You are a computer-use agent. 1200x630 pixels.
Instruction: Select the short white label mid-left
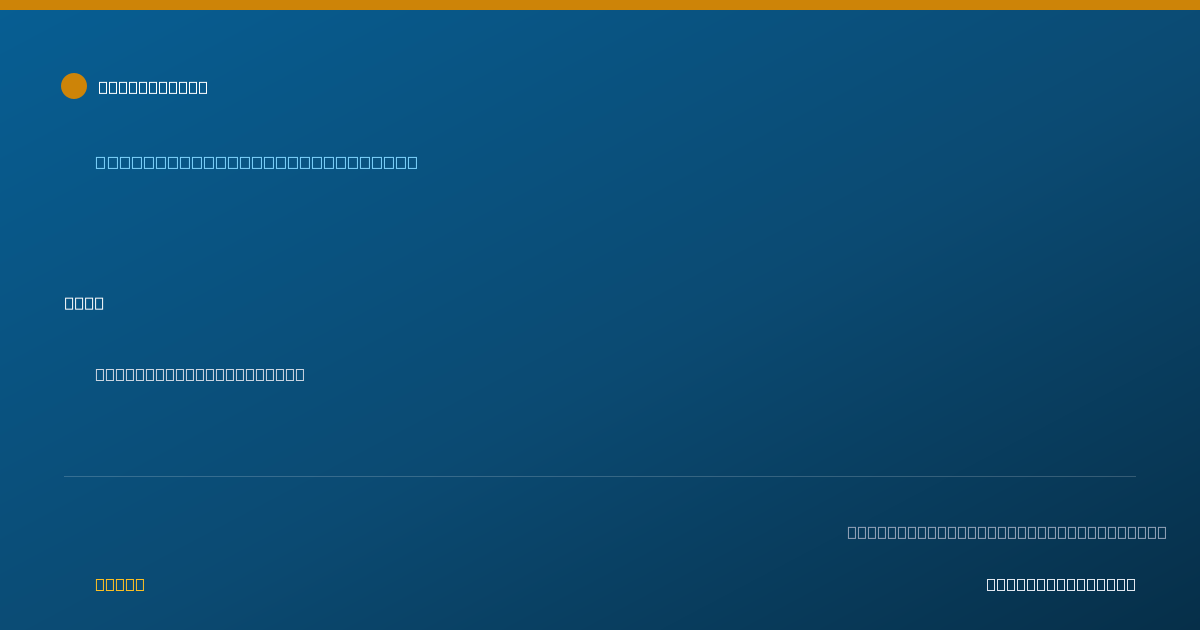point(84,303)
